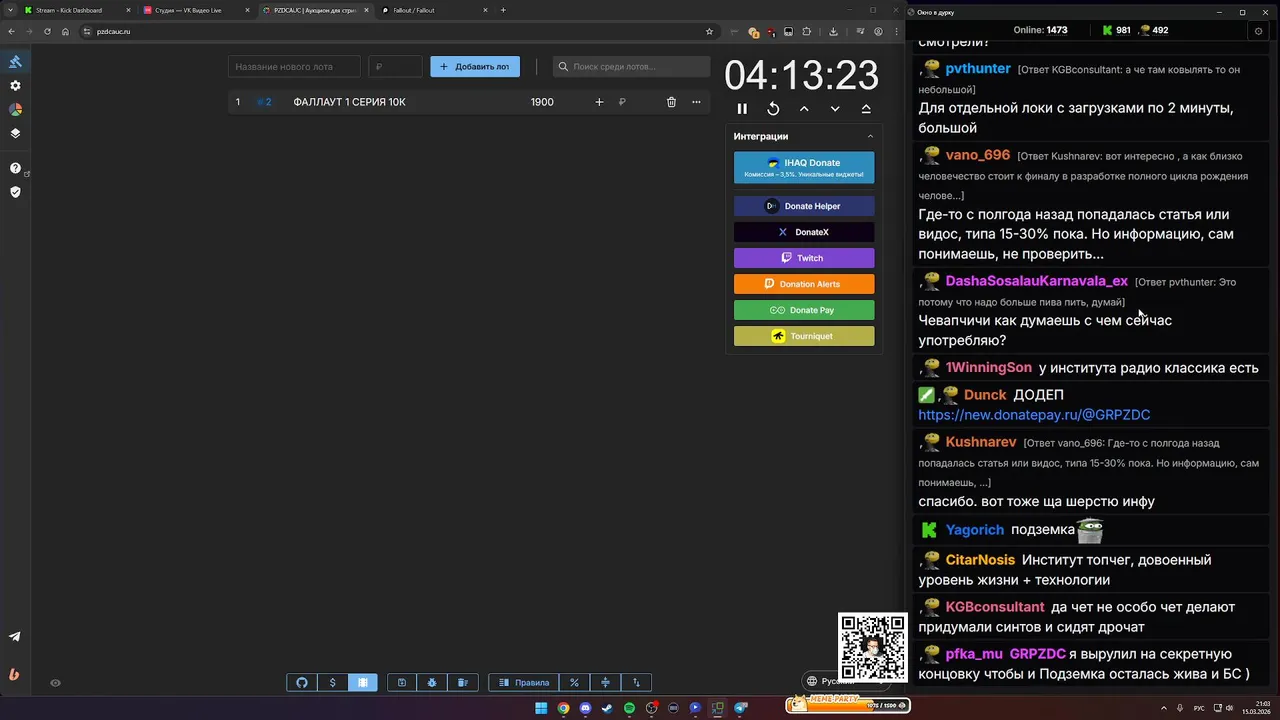Collapse the Интеграции panel
The height and width of the screenshot is (720, 1280).
870,136
